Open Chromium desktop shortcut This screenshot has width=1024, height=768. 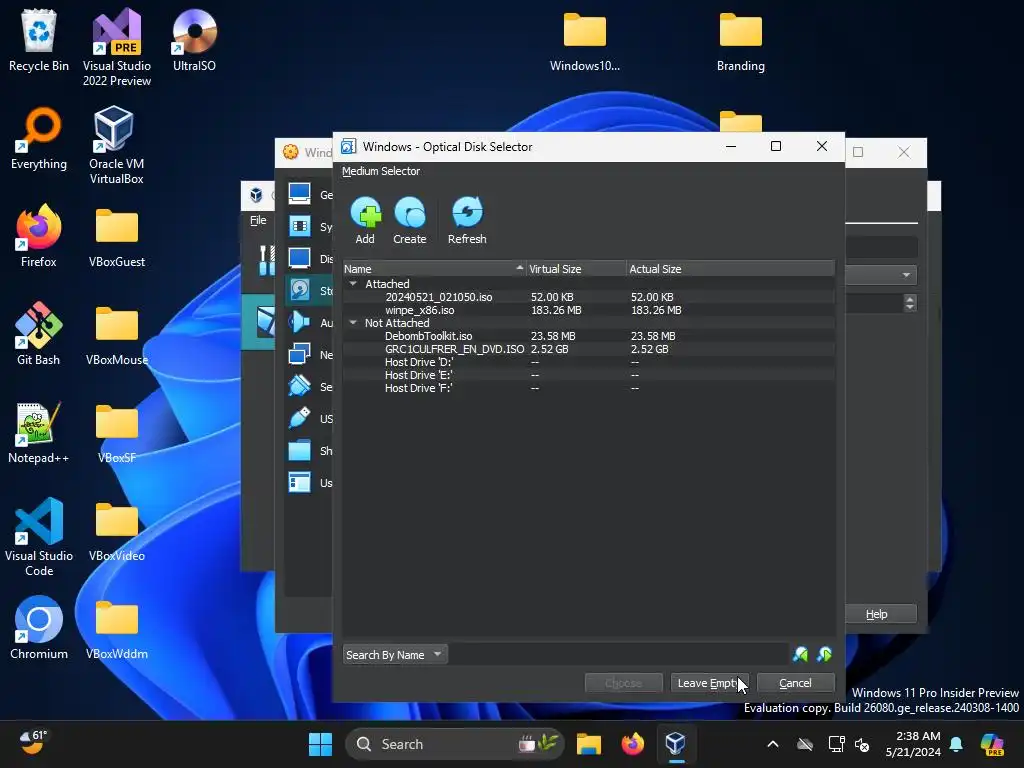click(x=39, y=628)
